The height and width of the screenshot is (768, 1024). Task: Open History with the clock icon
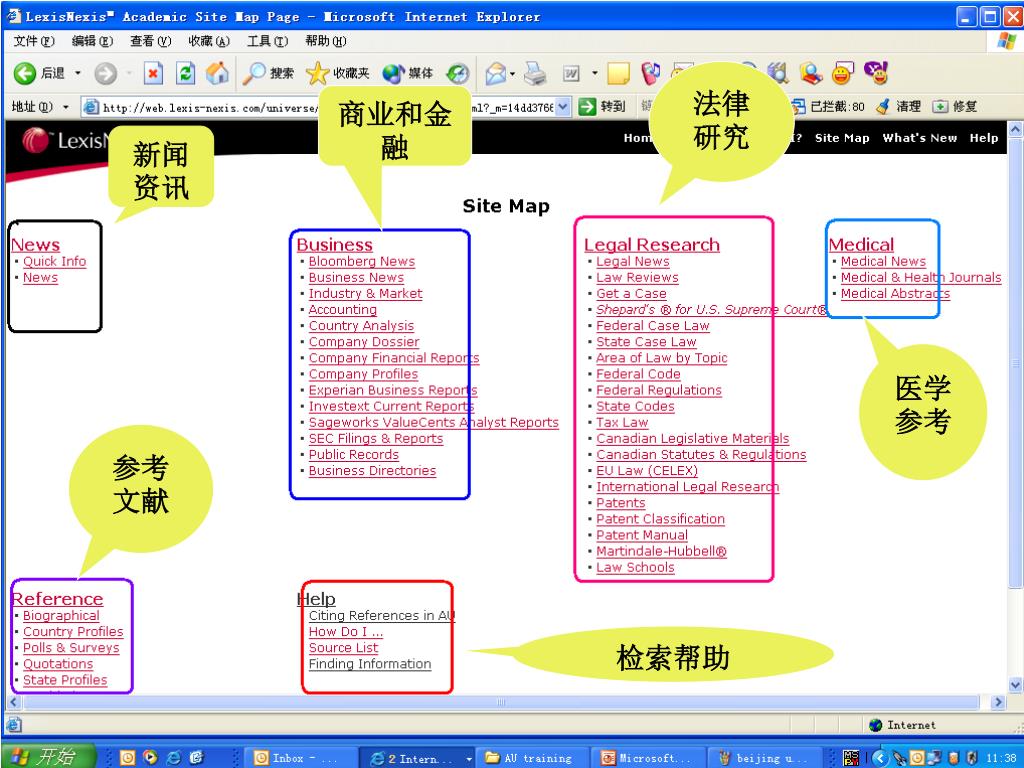(458, 73)
